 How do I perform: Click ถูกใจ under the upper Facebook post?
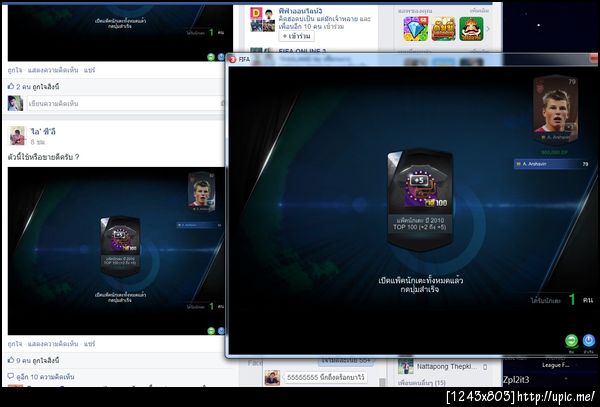tap(15, 70)
